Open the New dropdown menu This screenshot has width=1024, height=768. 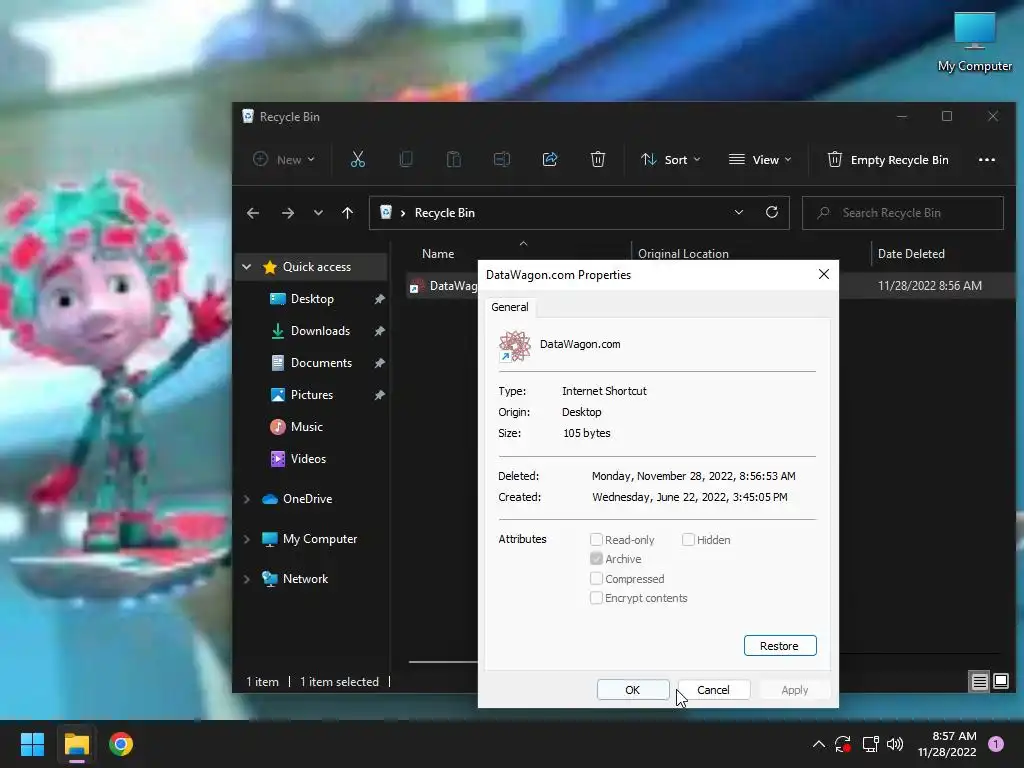pos(284,159)
